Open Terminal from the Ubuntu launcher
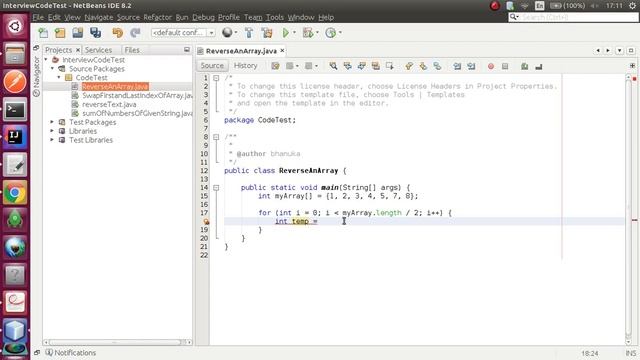 pyautogui.click(x=15, y=109)
